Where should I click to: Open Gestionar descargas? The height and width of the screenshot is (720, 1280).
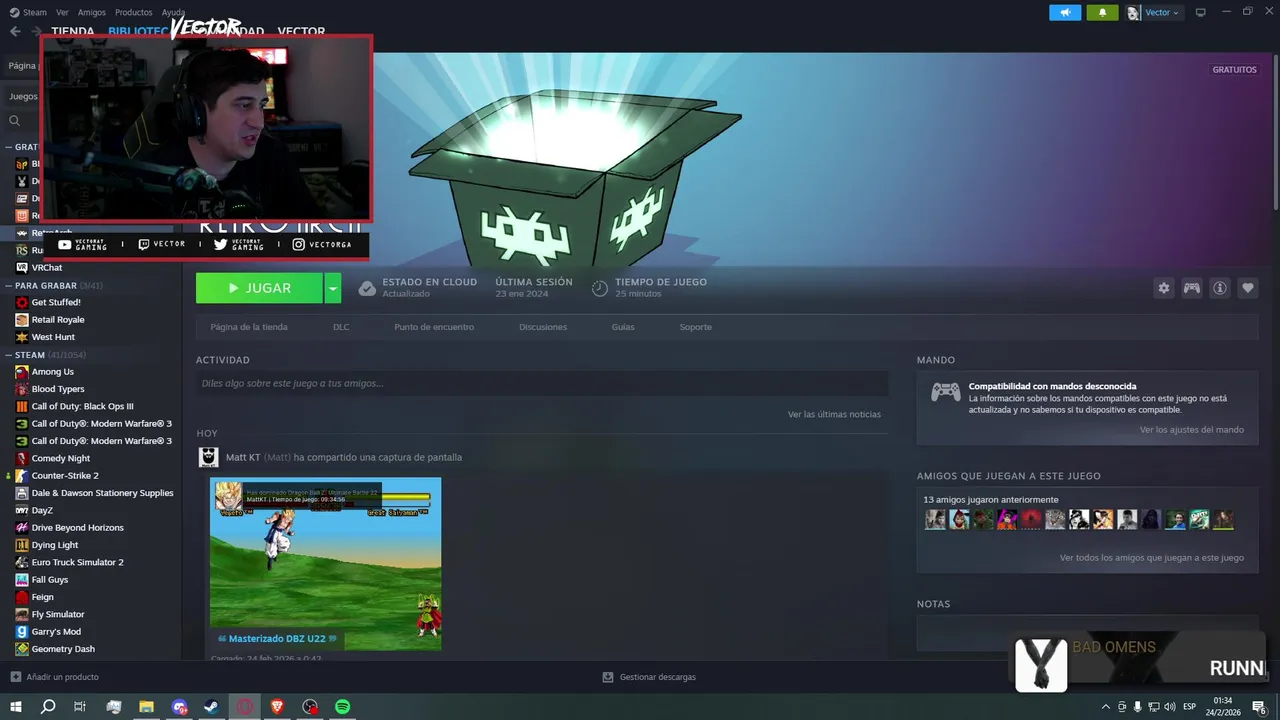tap(649, 677)
